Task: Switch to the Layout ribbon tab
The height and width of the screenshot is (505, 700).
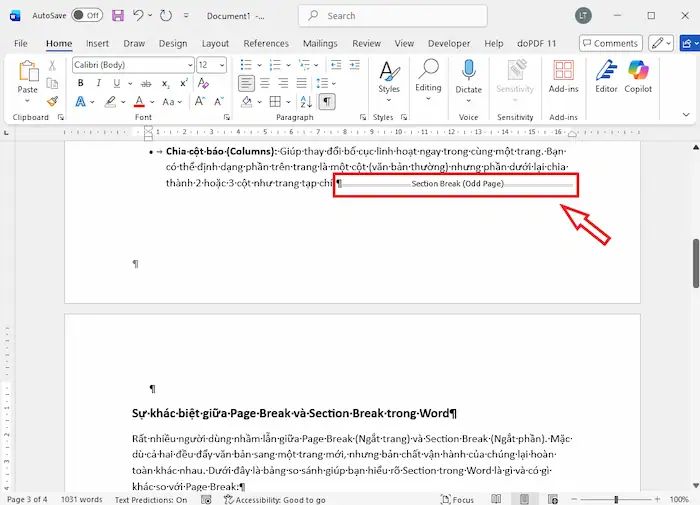Action: [215, 44]
